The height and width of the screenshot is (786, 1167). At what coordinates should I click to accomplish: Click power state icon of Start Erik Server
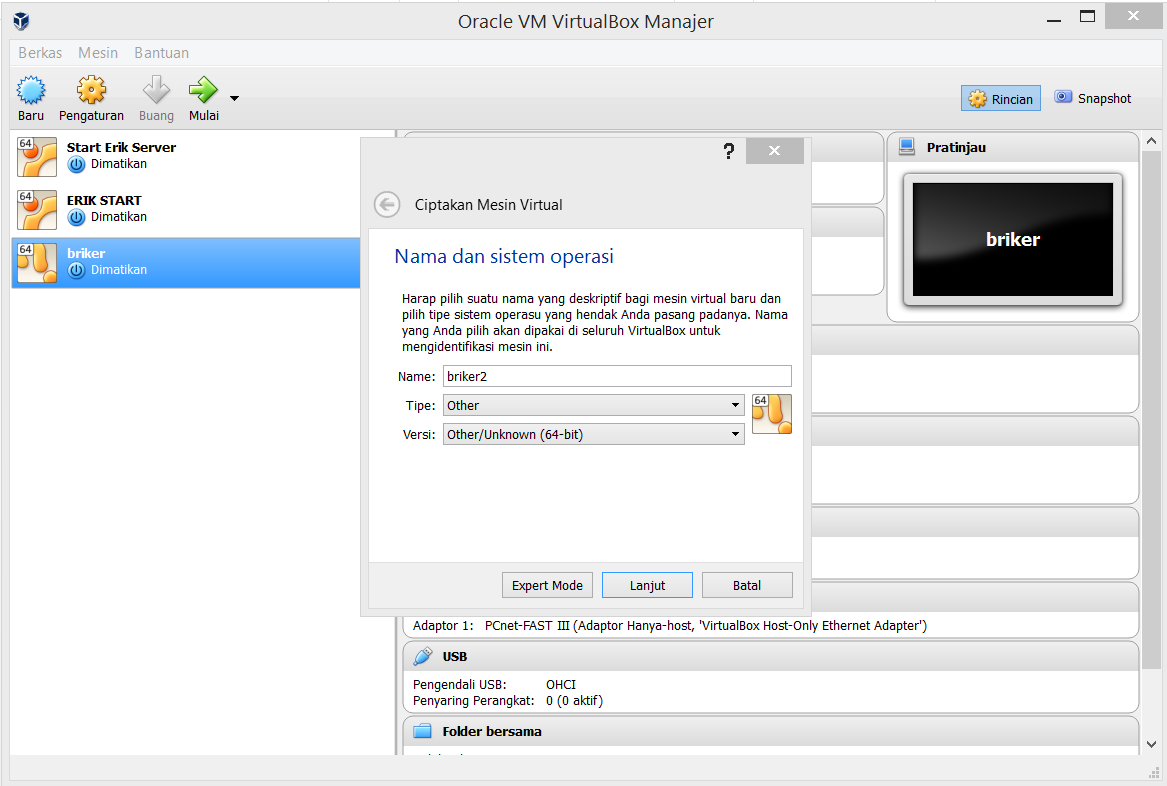(76, 164)
